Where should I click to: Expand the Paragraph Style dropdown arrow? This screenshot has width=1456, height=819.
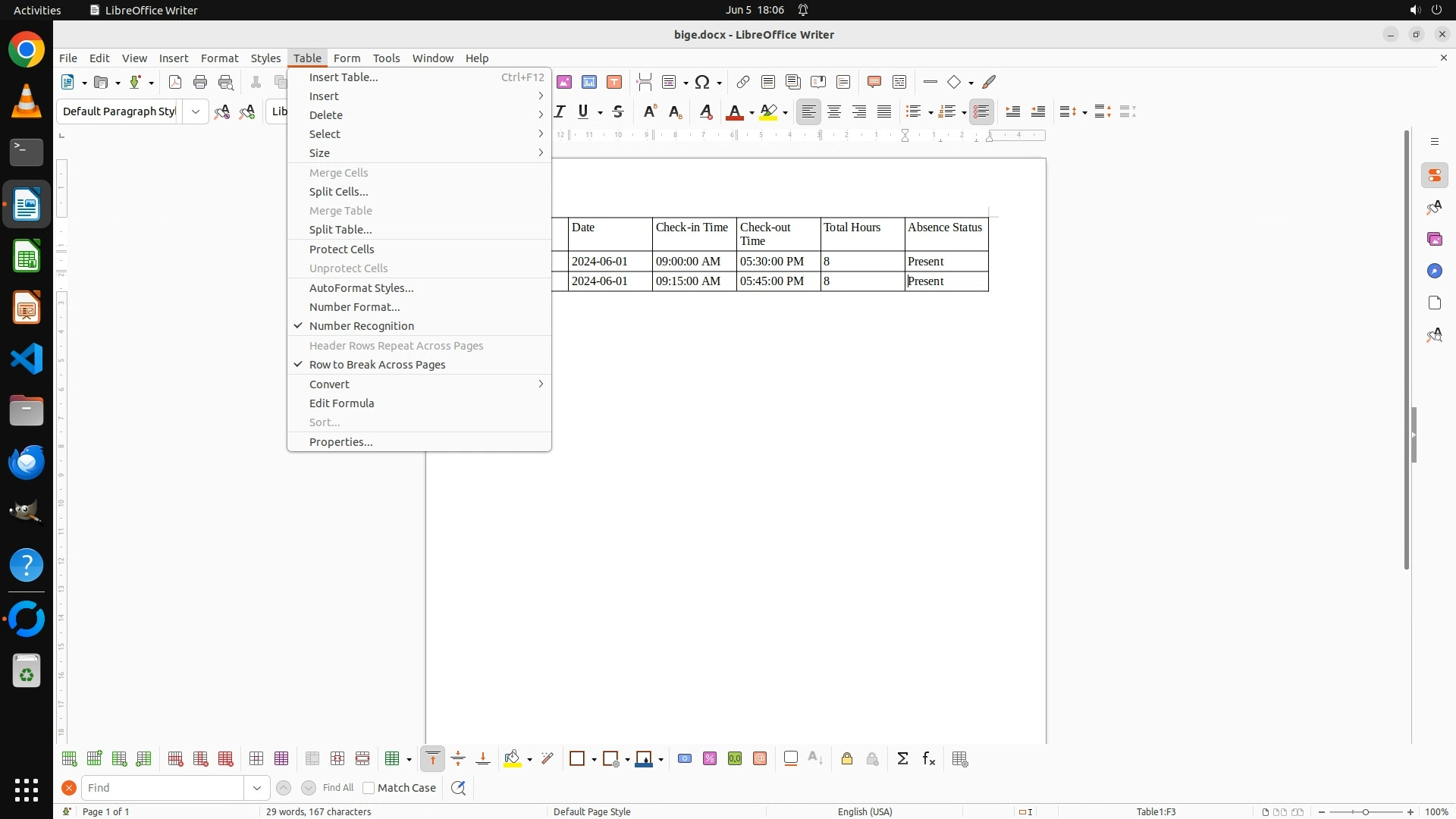pyautogui.click(x=196, y=111)
